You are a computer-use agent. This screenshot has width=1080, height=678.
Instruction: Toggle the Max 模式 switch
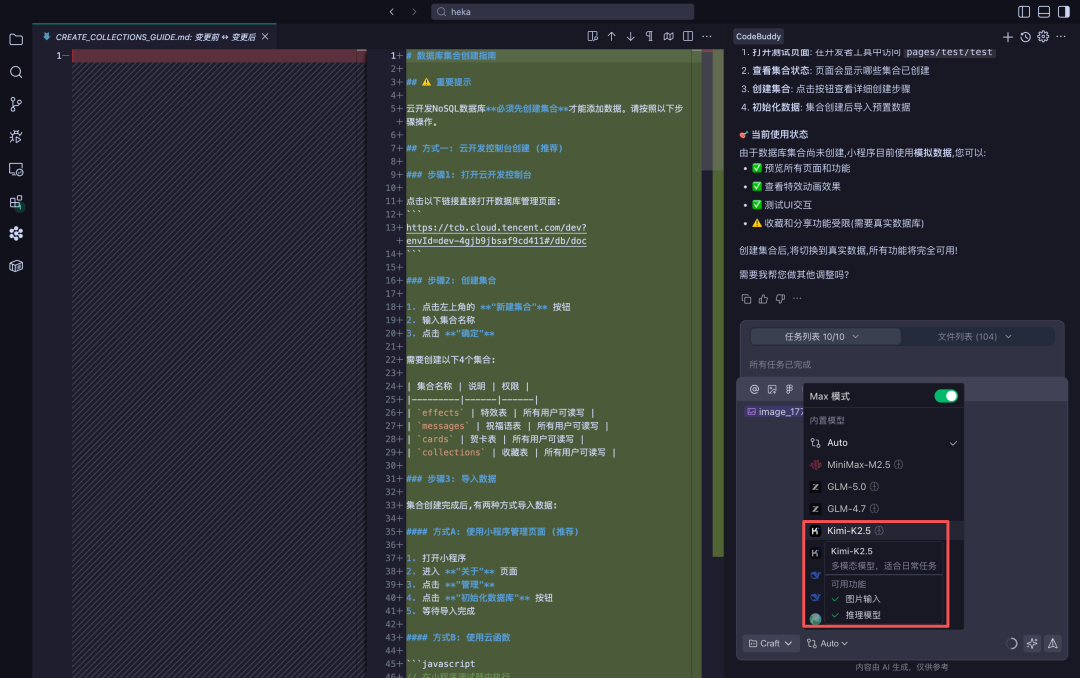(x=945, y=396)
